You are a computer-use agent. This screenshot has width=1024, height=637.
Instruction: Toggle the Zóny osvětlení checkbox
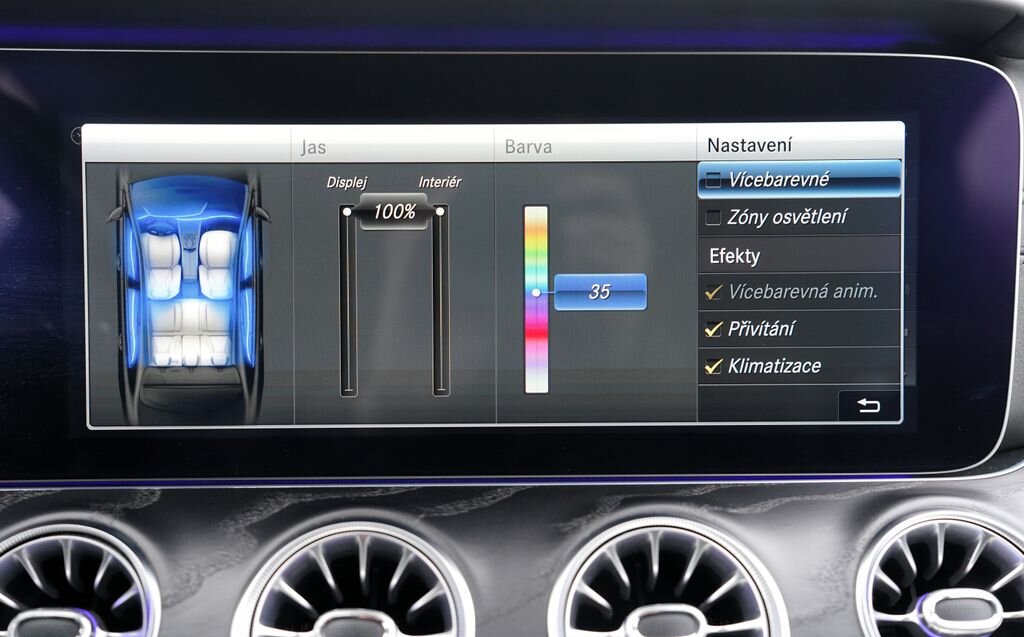pos(713,217)
